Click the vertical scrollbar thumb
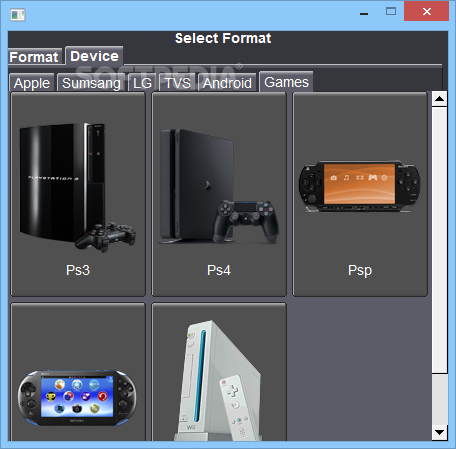 [439, 240]
